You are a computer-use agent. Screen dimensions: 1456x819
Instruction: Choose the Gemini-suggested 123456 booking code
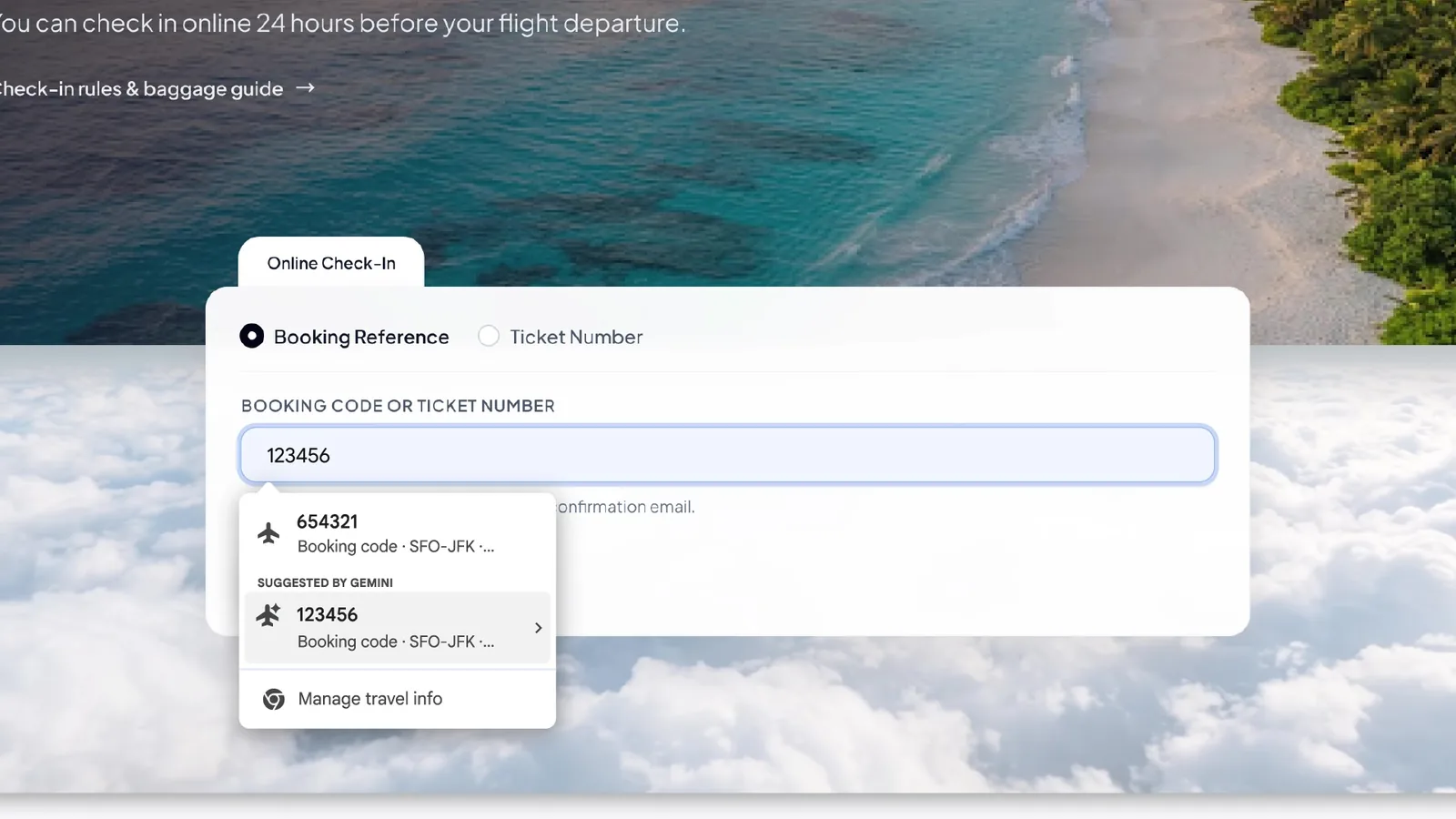click(398, 628)
